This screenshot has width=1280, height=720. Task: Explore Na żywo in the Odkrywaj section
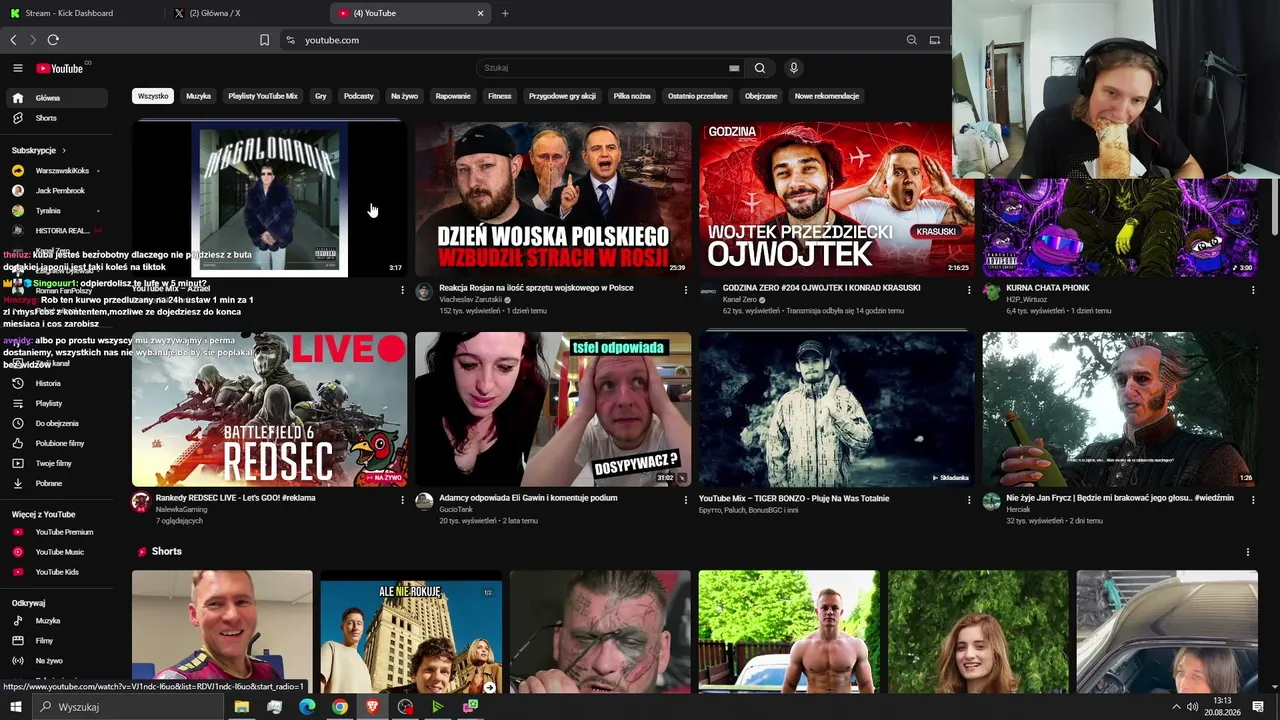[57, 661]
